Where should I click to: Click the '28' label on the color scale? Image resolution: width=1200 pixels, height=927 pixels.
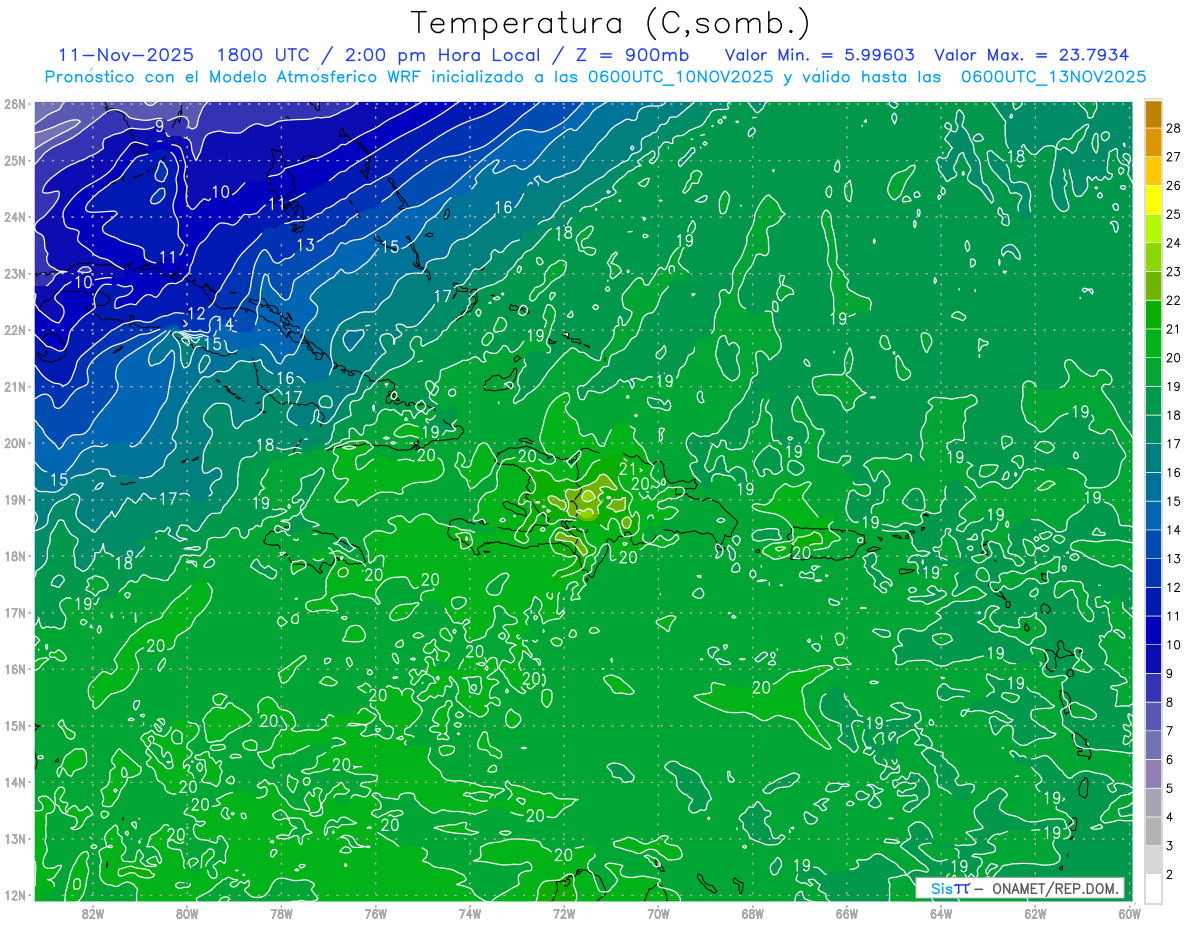(1173, 128)
